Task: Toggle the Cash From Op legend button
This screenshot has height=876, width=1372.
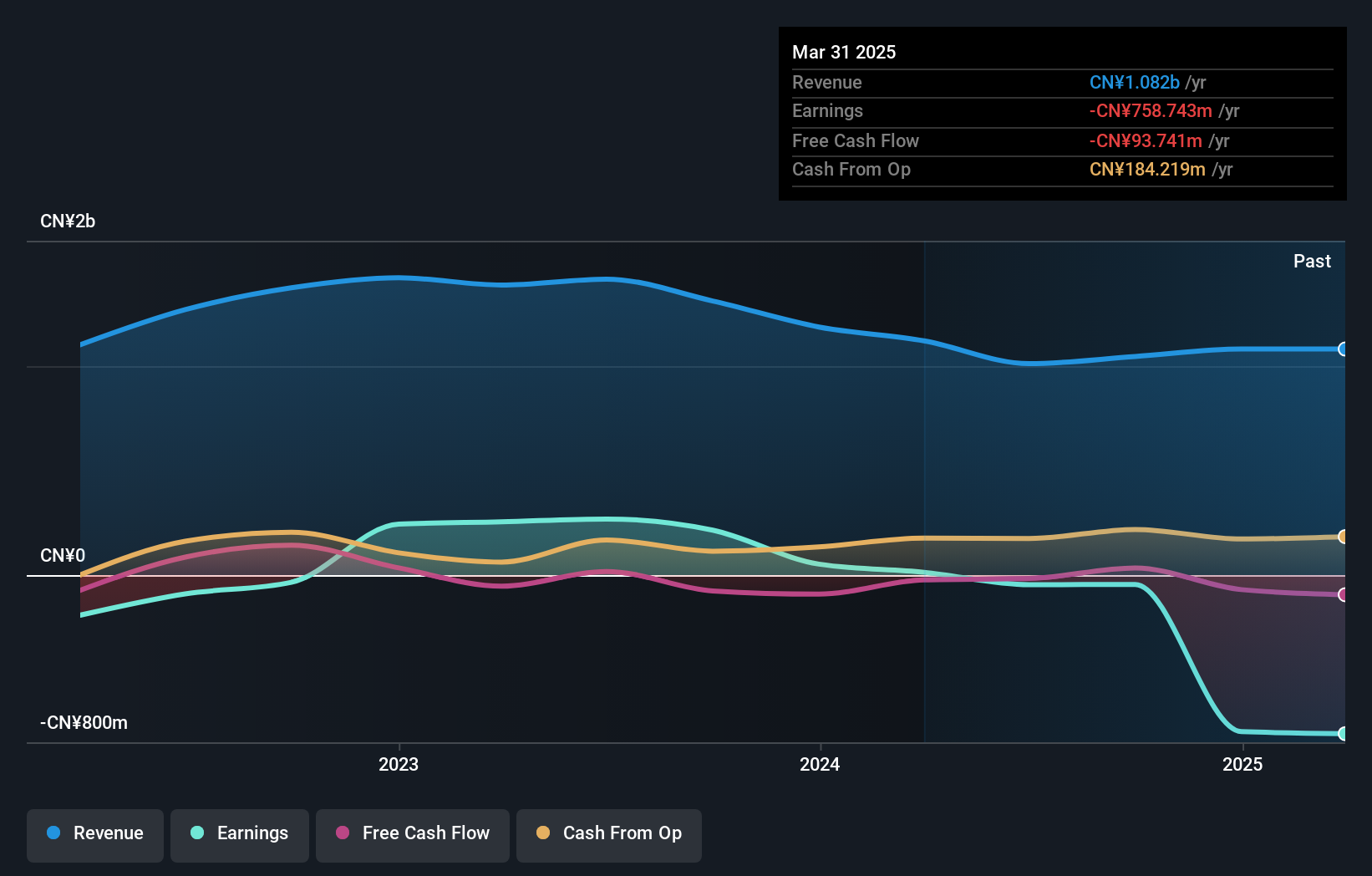Action: [609, 835]
